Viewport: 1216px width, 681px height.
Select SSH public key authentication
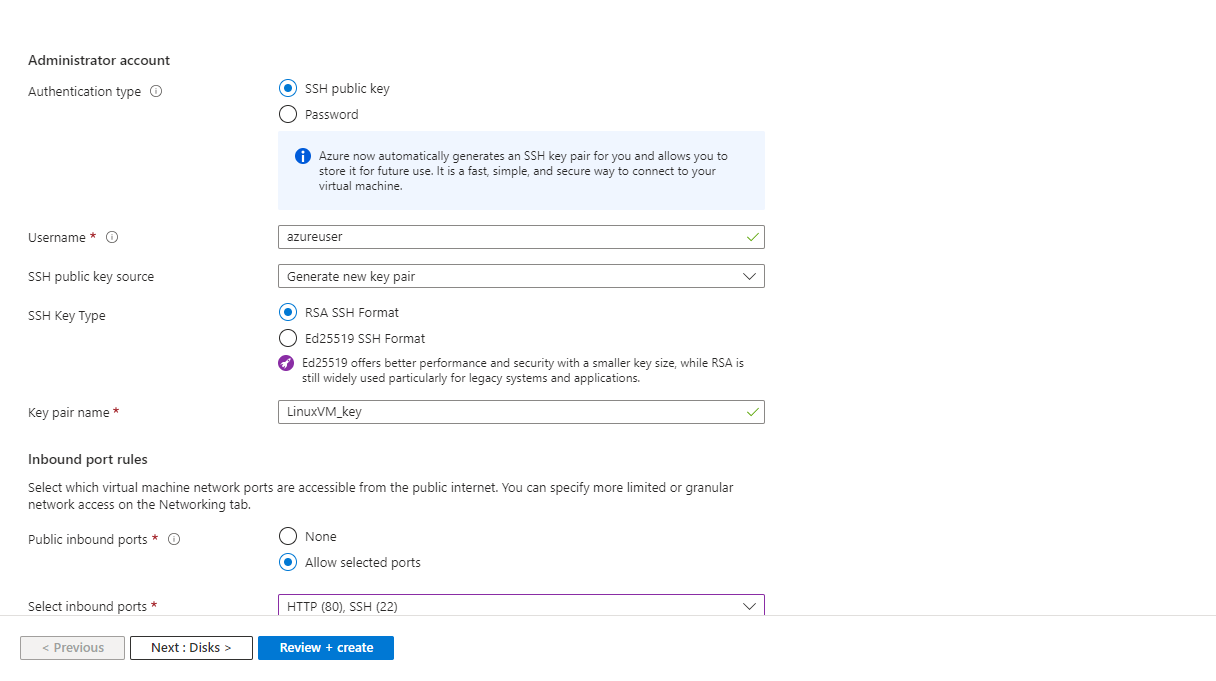288,88
